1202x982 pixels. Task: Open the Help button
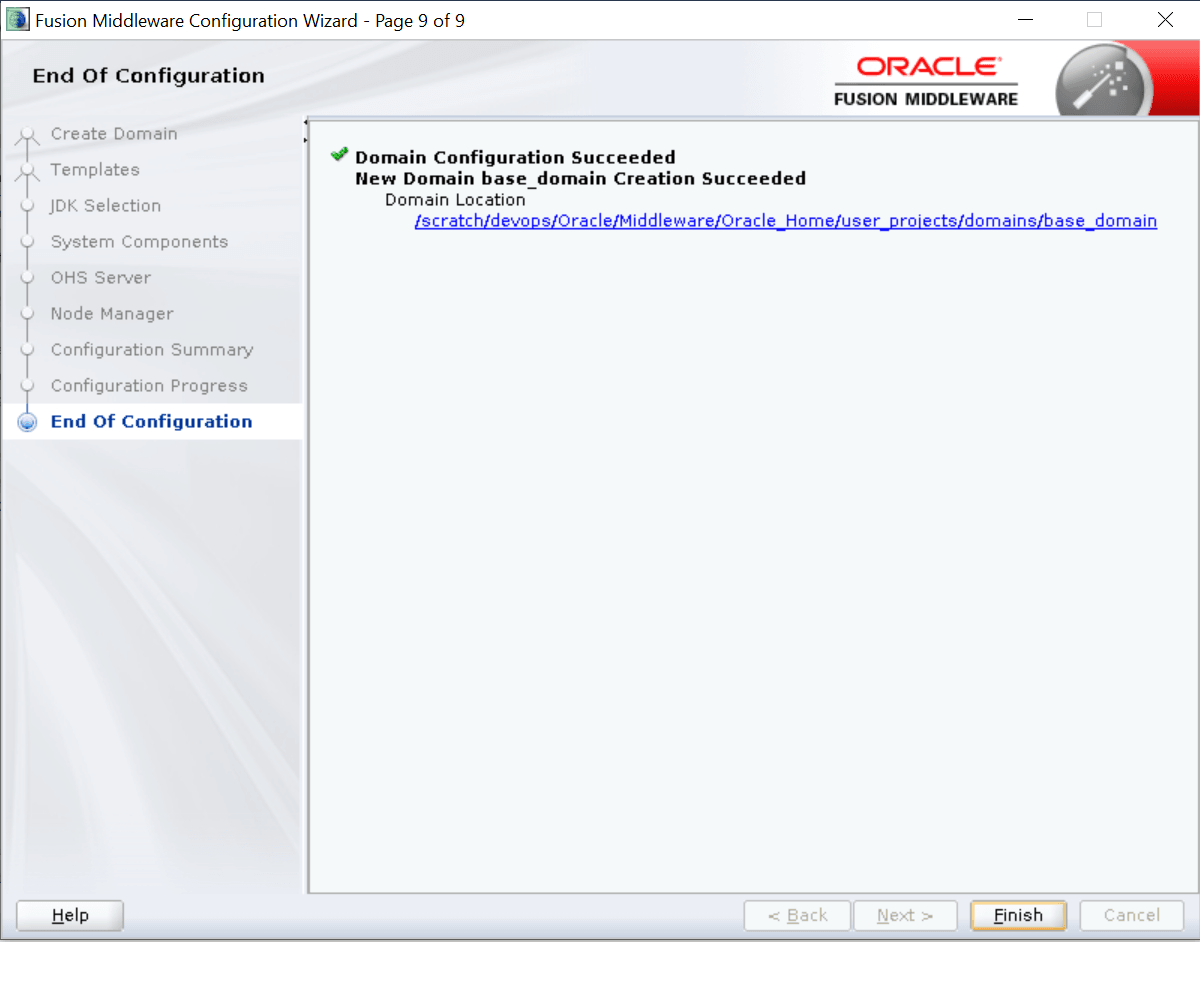(x=70, y=915)
